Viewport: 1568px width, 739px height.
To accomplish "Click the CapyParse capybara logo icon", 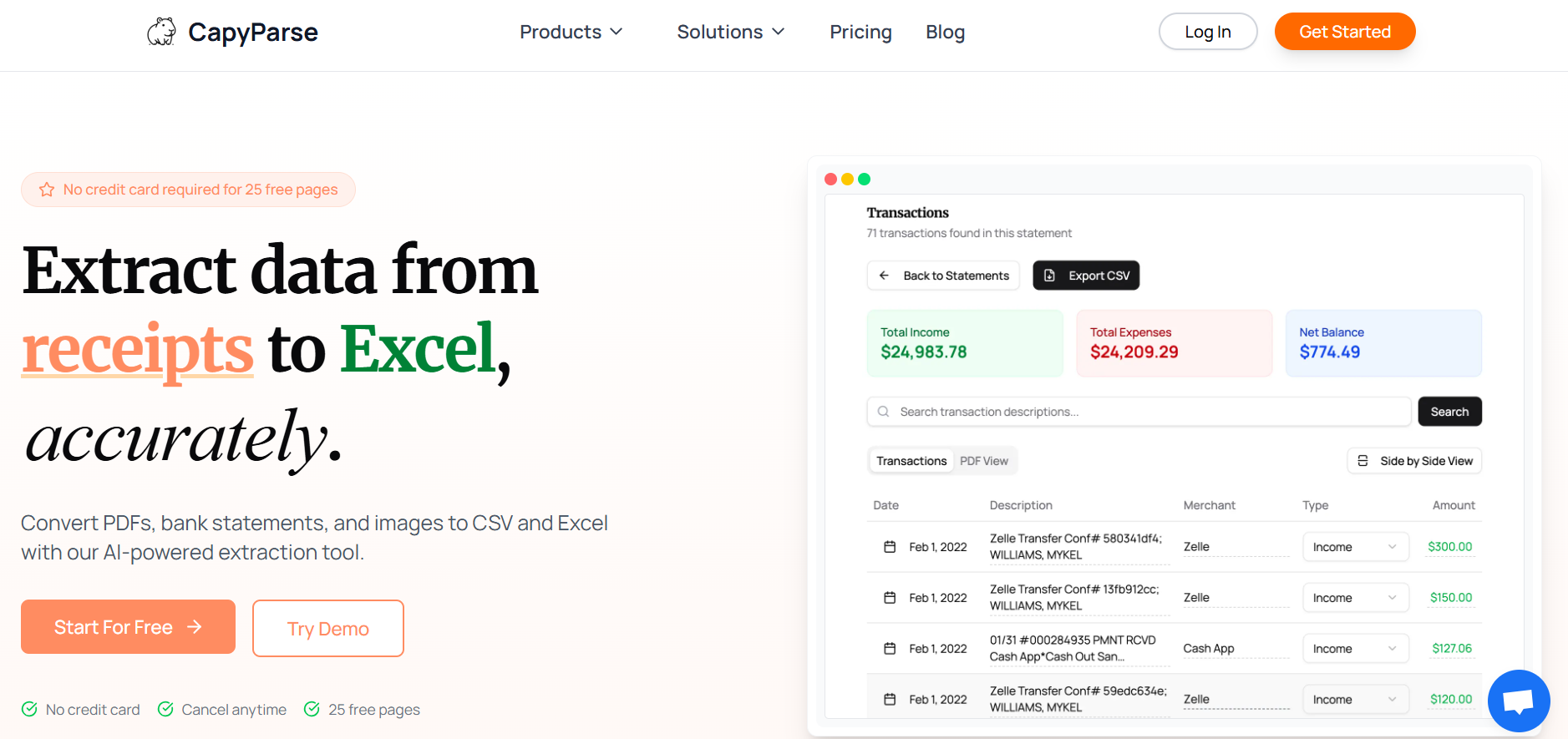I will coord(161,32).
